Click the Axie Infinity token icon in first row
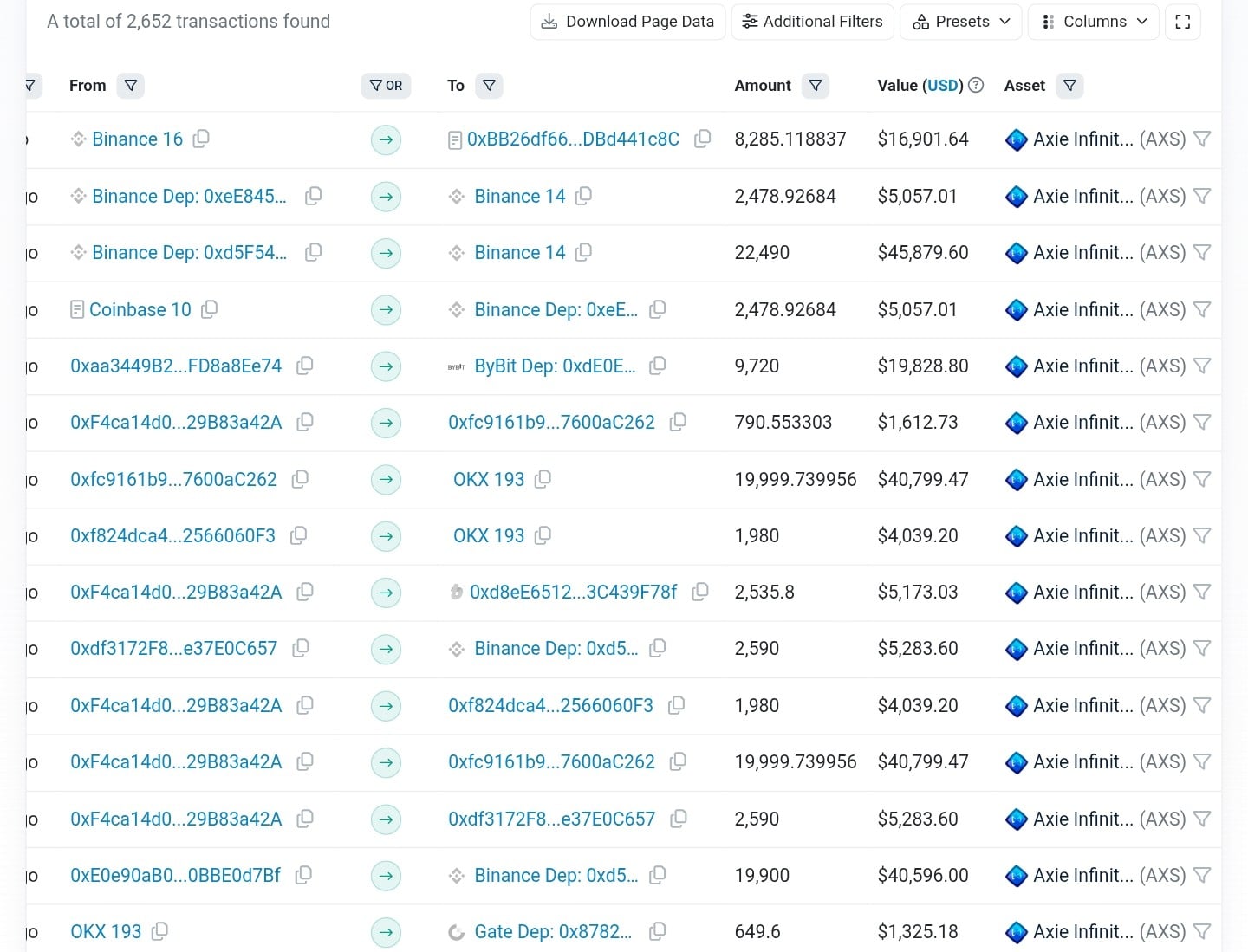The height and width of the screenshot is (952, 1248). pos(1015,139)
